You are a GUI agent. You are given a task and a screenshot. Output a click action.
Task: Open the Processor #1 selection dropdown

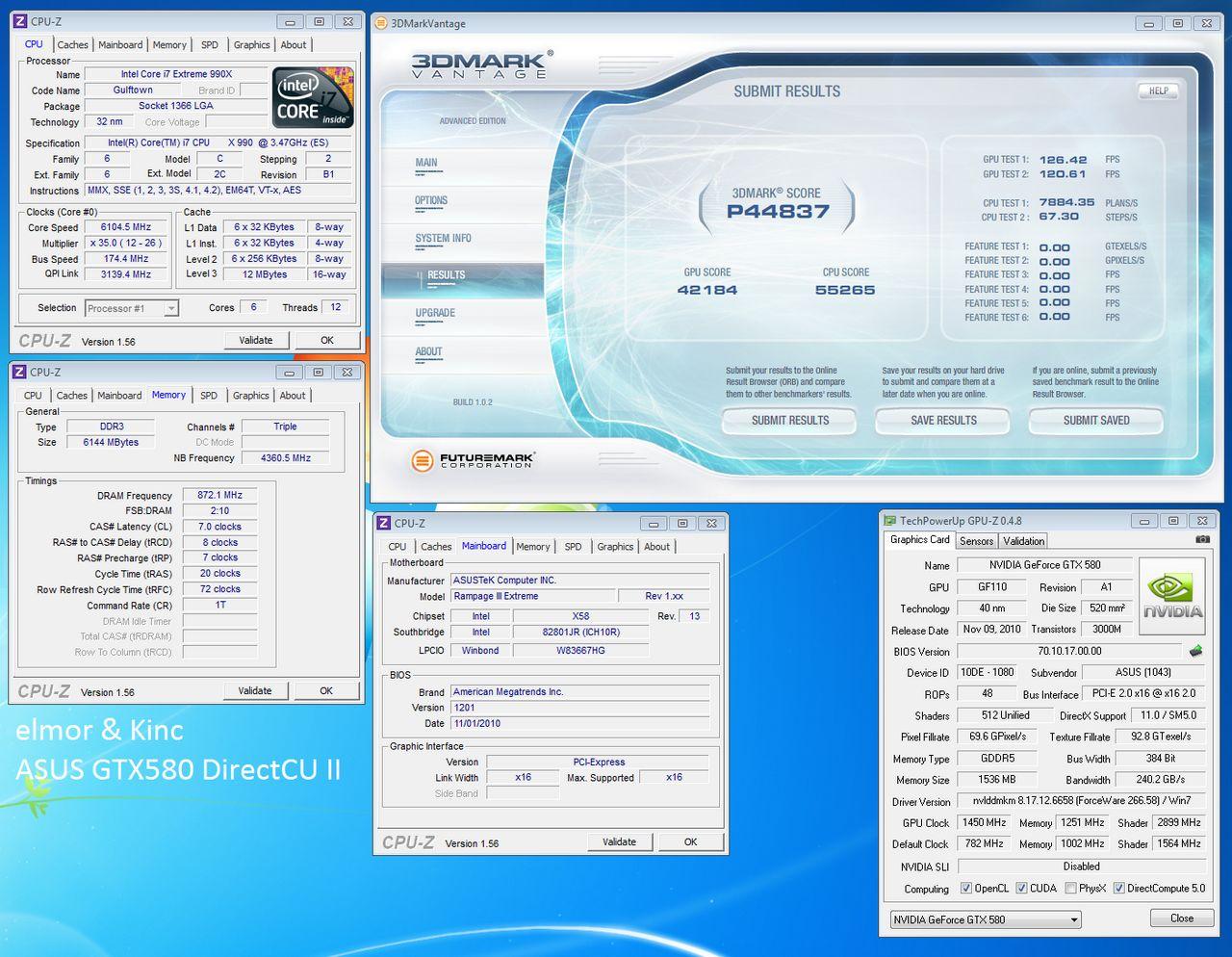pos(132,308)
